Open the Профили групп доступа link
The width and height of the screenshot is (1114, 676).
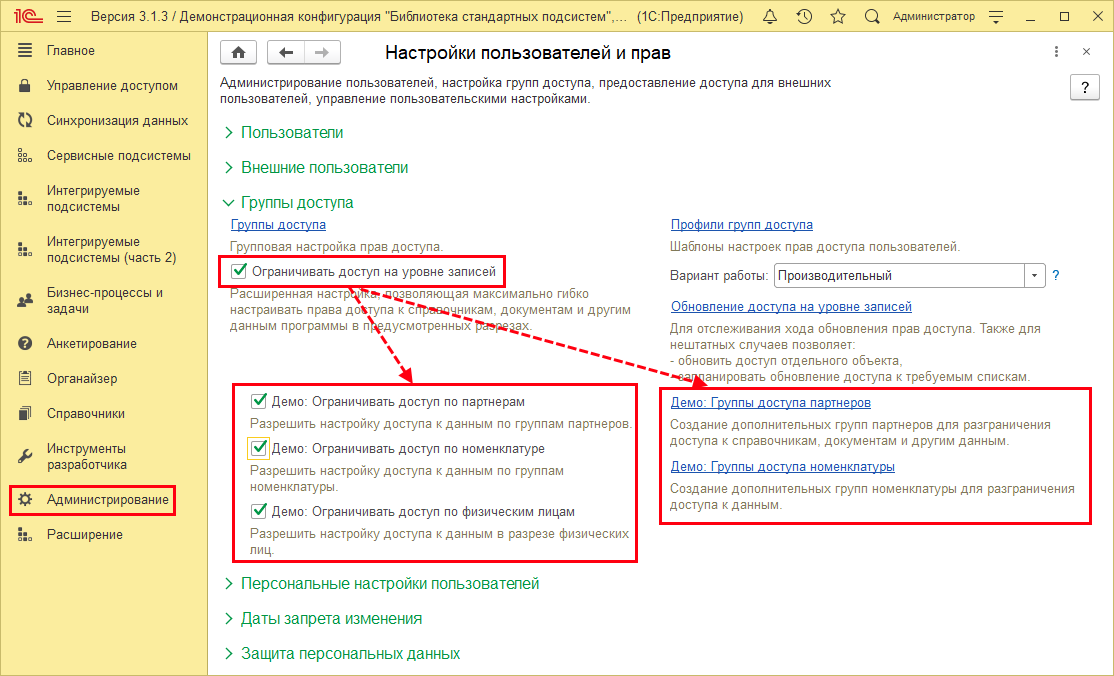coord(742,225)
